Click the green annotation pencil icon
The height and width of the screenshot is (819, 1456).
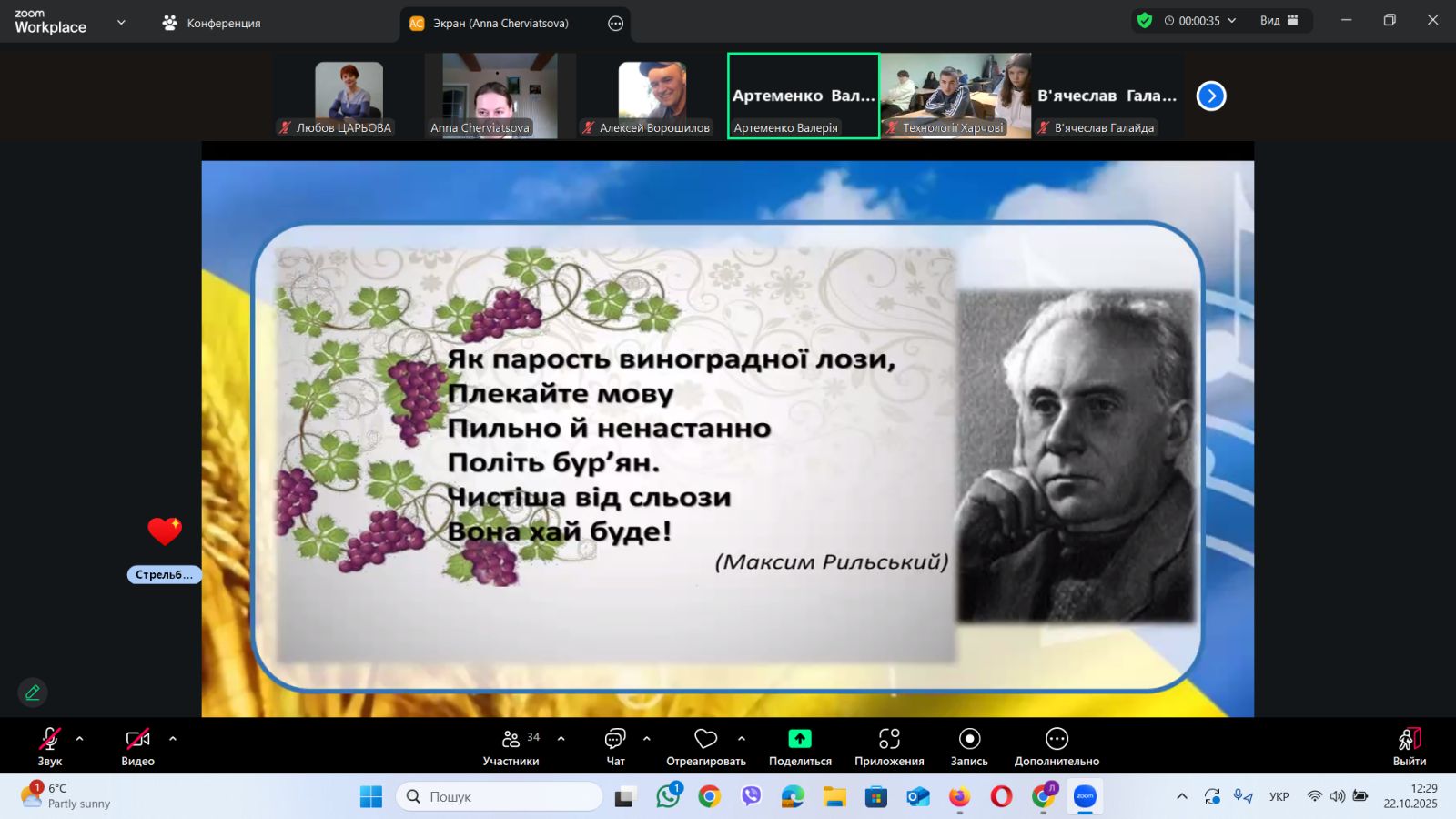pos(33,693)
